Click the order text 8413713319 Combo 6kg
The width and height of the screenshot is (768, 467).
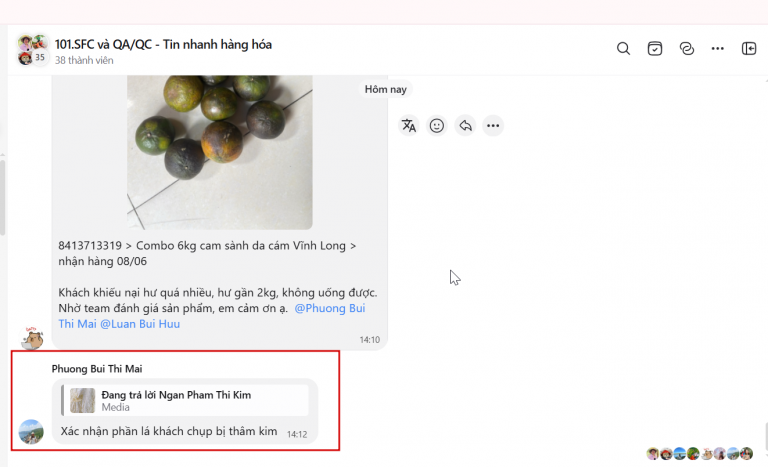click(207, 253)
